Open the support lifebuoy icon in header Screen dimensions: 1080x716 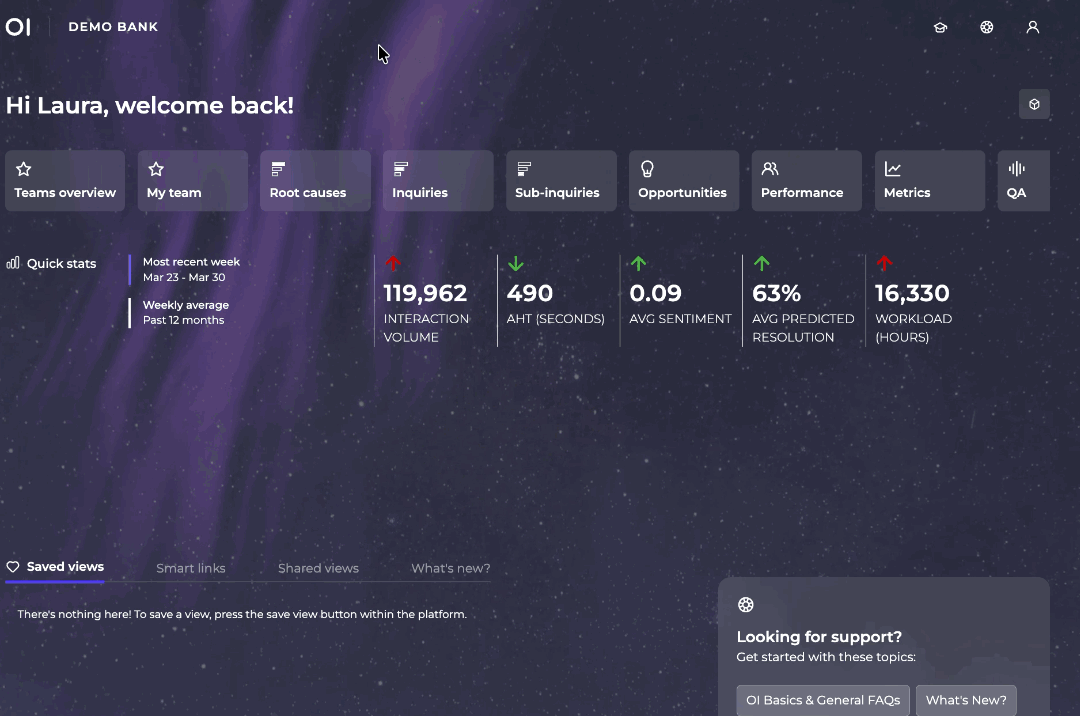986,27
